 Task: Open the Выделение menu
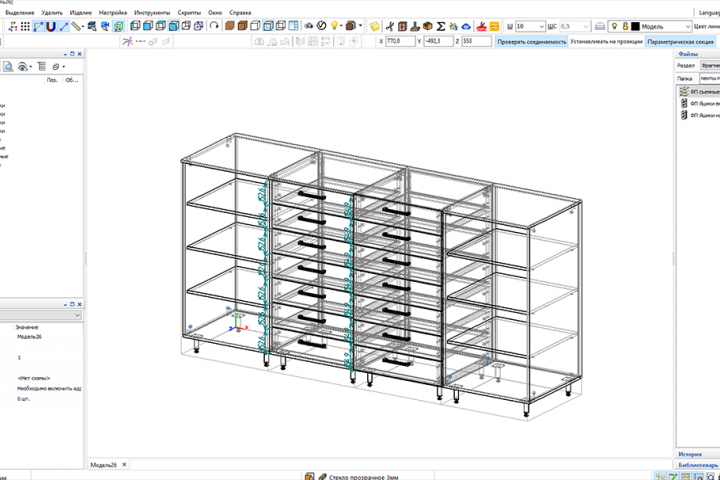20,12
